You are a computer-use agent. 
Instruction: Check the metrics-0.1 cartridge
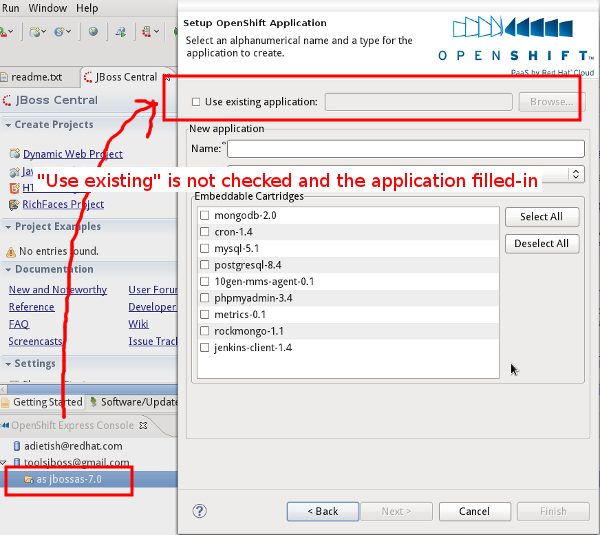205,314
